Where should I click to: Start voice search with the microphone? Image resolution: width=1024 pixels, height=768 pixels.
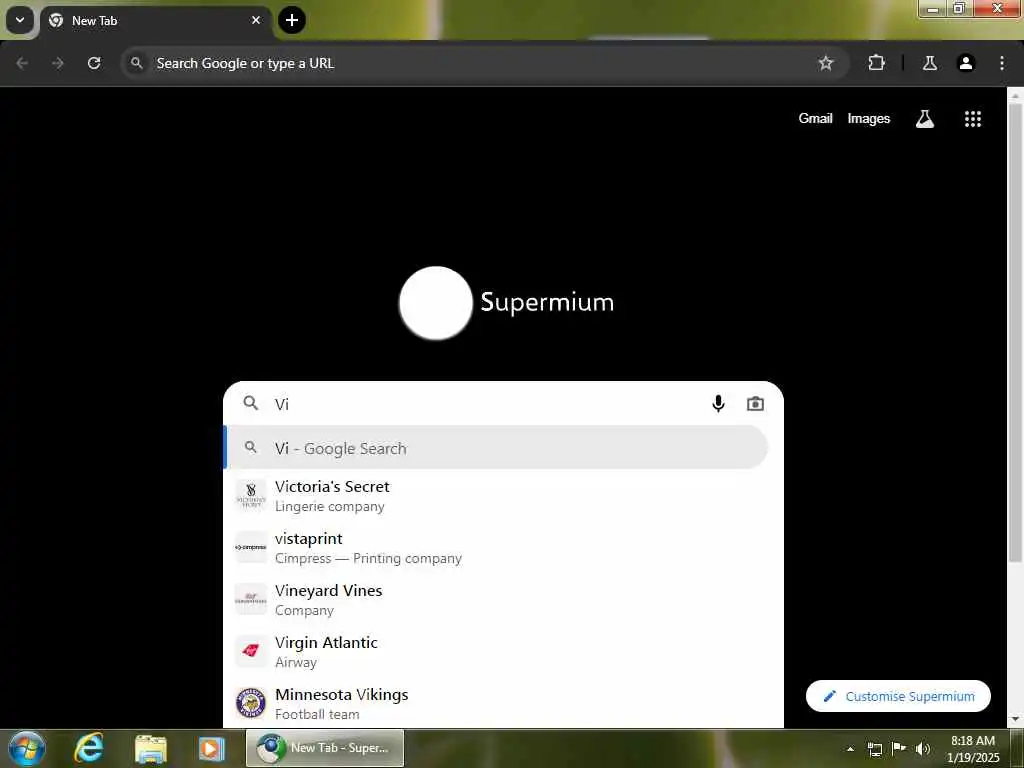tap(718, 404)
